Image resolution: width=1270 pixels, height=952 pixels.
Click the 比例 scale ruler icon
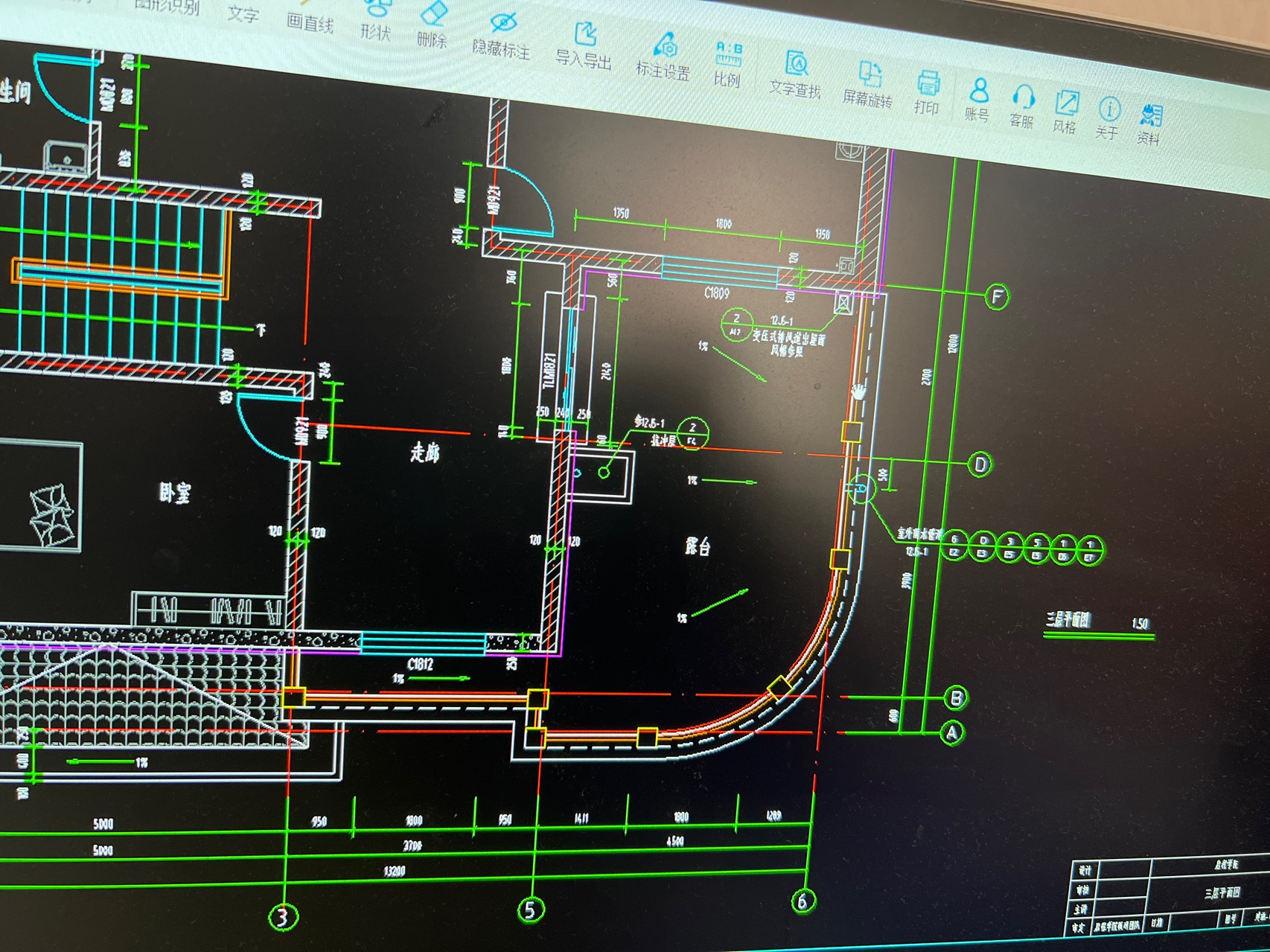pyautogui.click(x=729, y=54)
